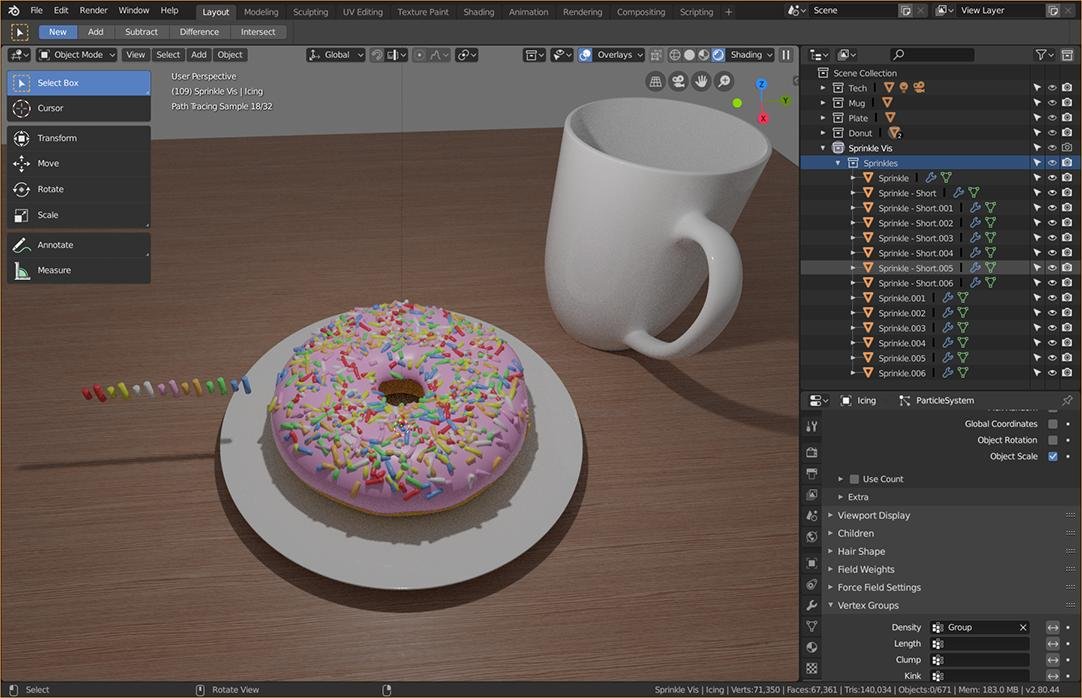This screenshot has height=698, width=1082.
Task: Select Sprinkle.003 in the outliner
Action: (x=901, y=328)
